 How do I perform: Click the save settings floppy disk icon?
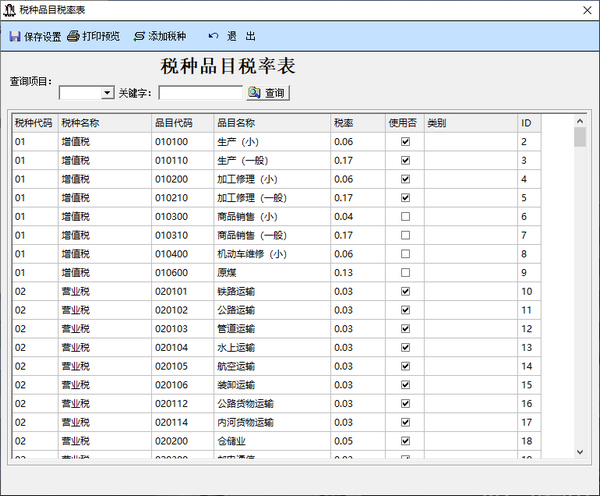[x=14, y=36]
